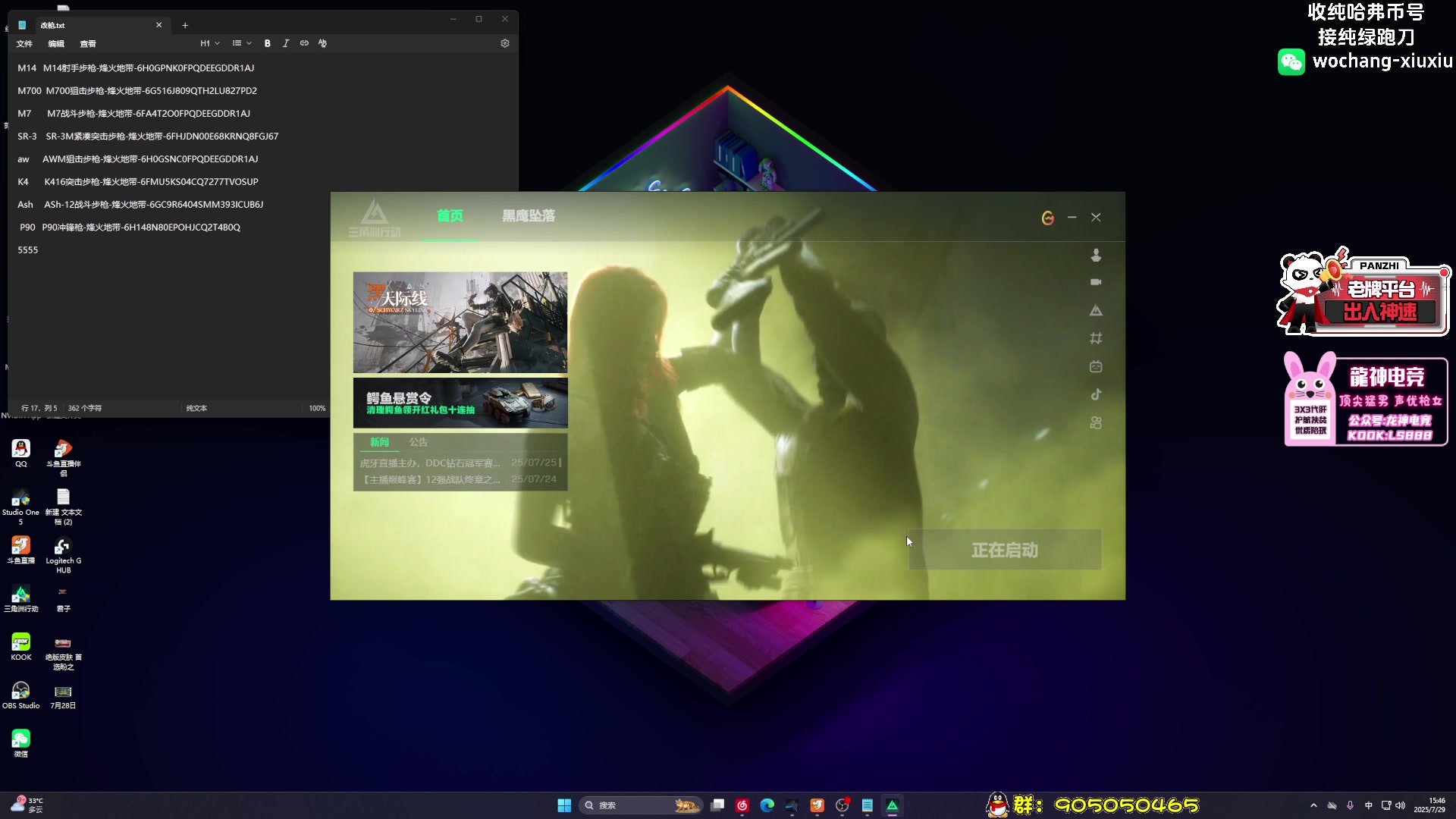Show hidden system tray icons
The width and height of the screenshot is (1456, 819).
point(1313,805)
